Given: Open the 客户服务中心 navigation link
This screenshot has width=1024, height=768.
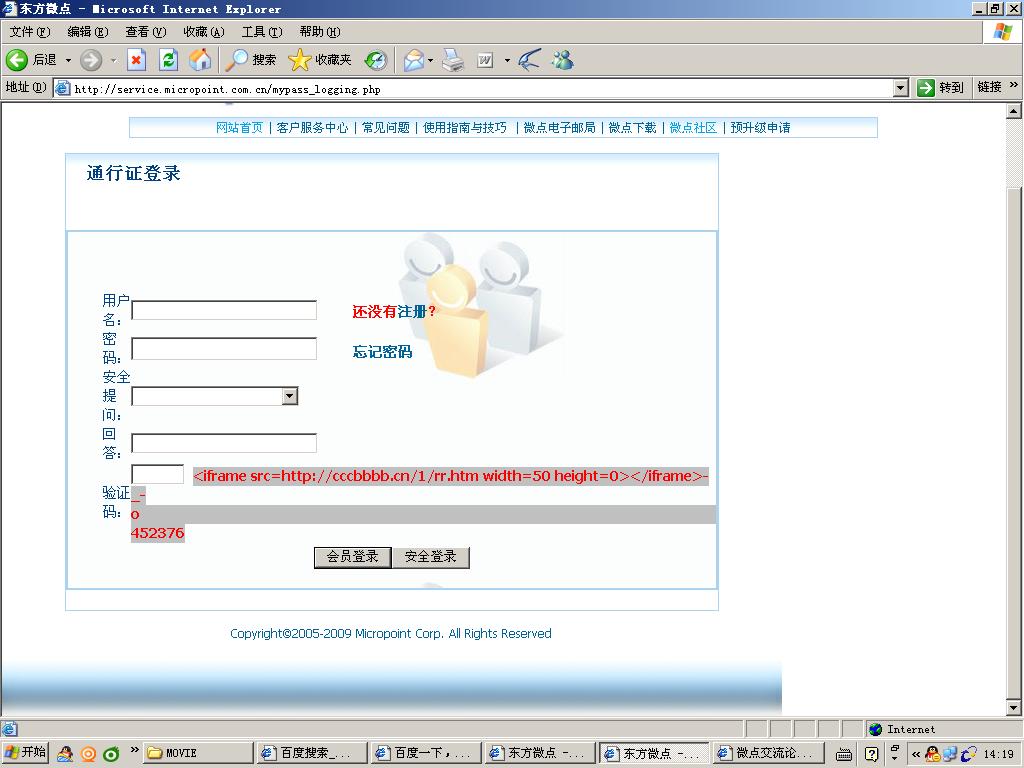Looking at the screenshot, I should (312, 128).
